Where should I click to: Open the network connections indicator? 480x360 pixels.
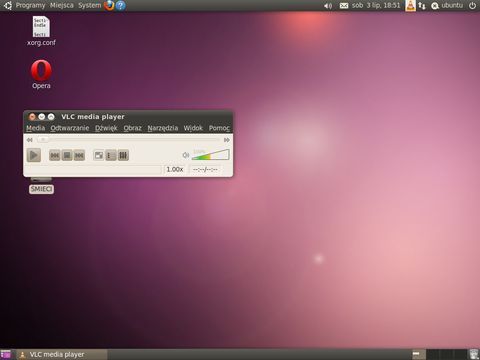coord(422,6)
